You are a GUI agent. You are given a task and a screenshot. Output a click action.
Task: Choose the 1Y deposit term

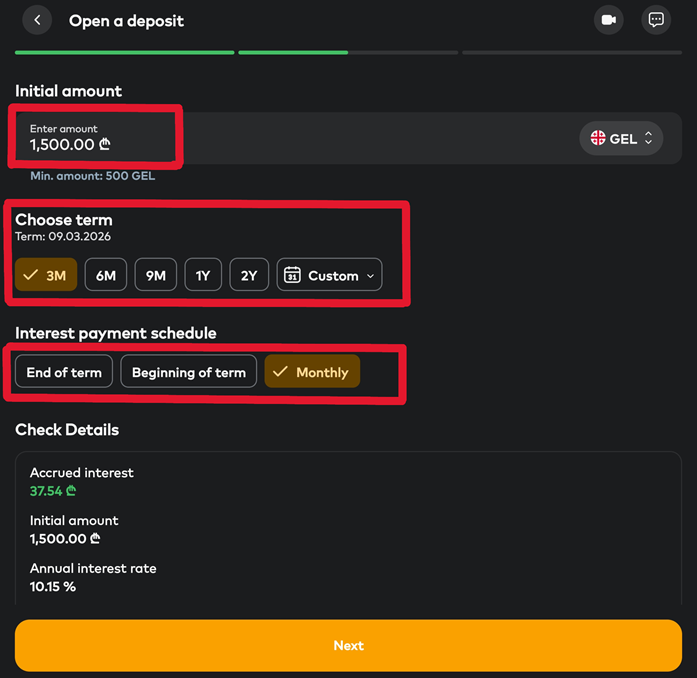(203, 275)
